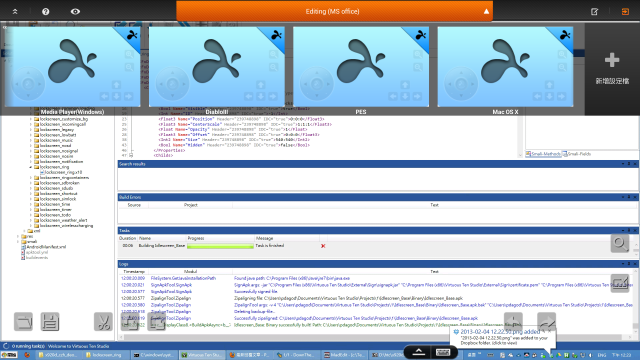This screenshot has height=360, width=640.
Task: Click the Progress column header in Tasks
Action: click(x=220, y=238)
